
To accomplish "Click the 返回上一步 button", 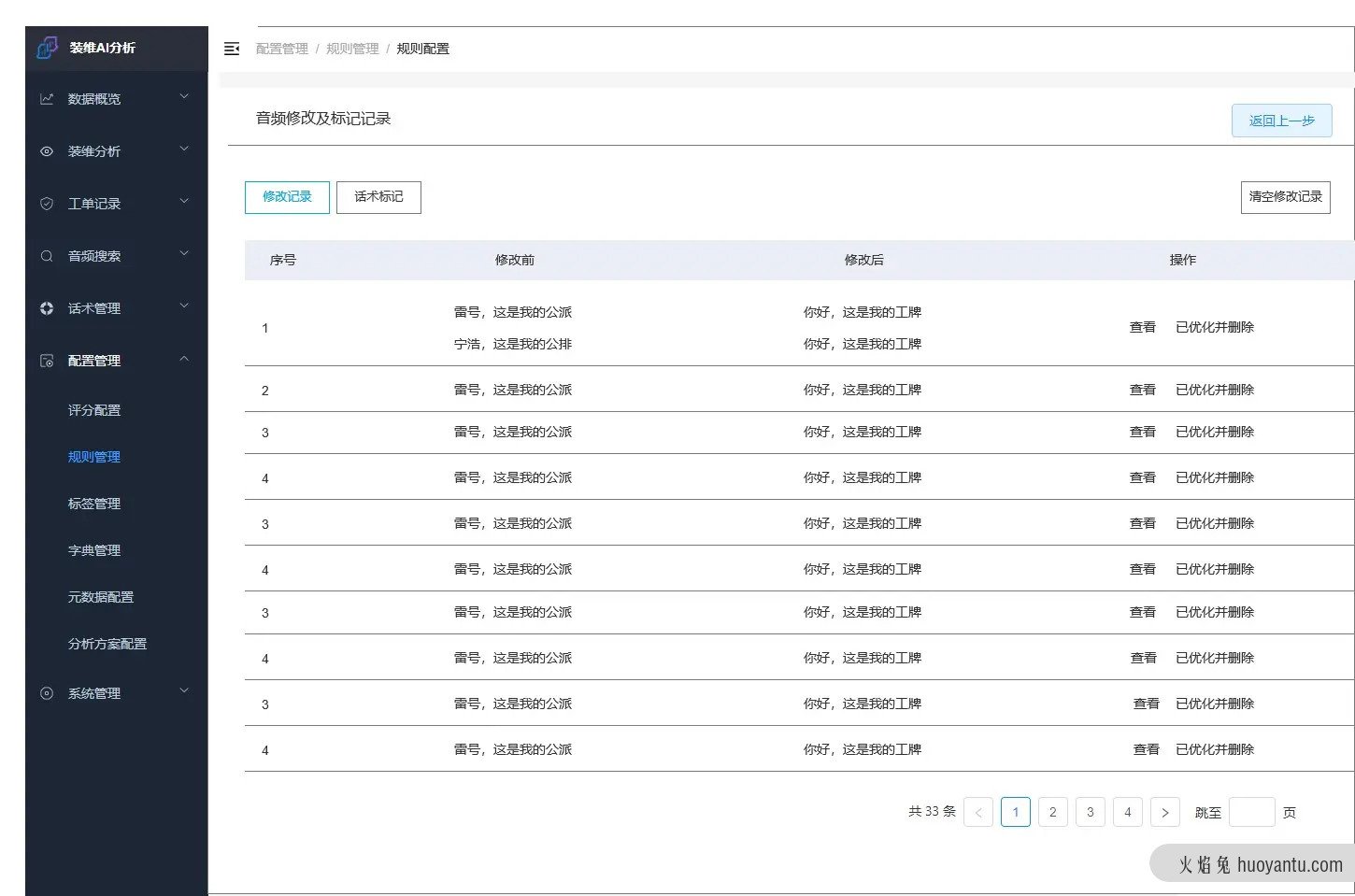I will click(x=1282, y=121).
